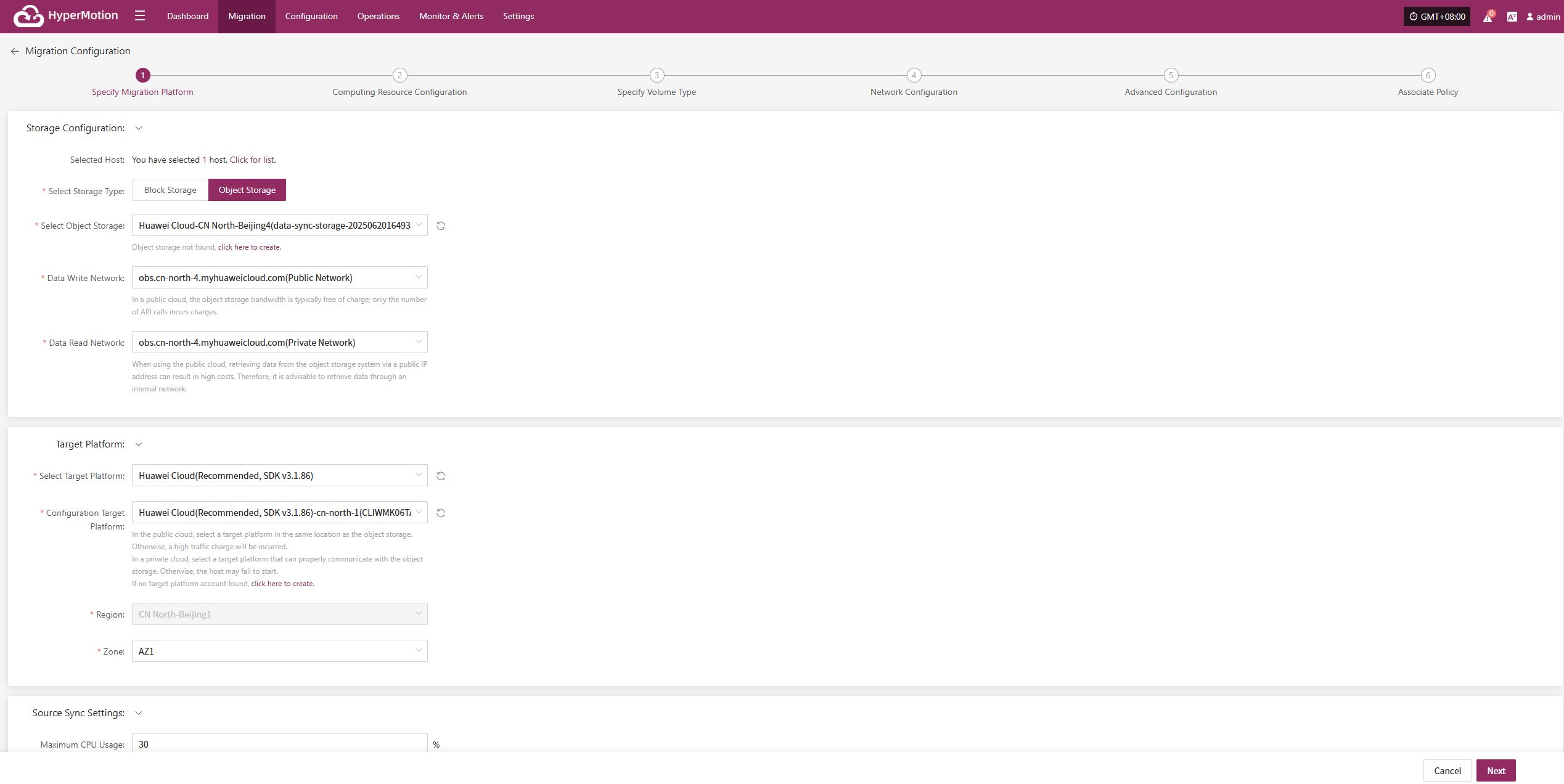Click step 6 Associate Policy circle

click(1428, 75)
